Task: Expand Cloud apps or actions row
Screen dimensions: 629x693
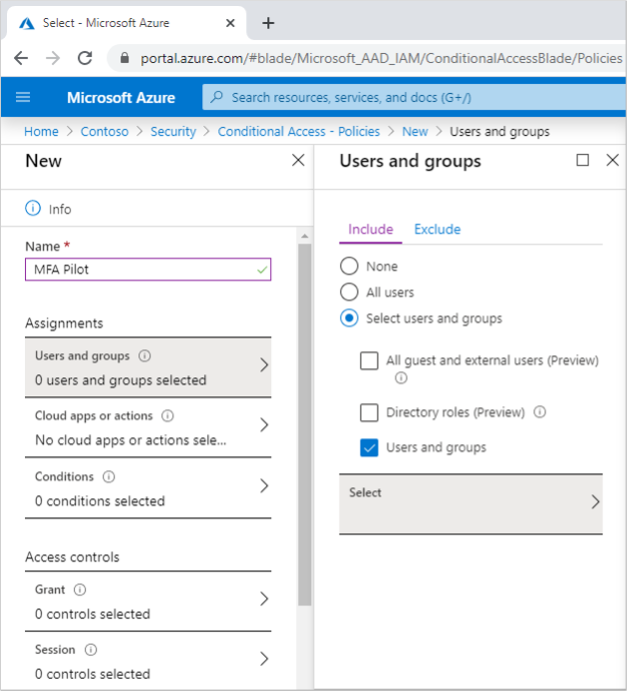Action: pyautogui.click(x=148, y=428)
